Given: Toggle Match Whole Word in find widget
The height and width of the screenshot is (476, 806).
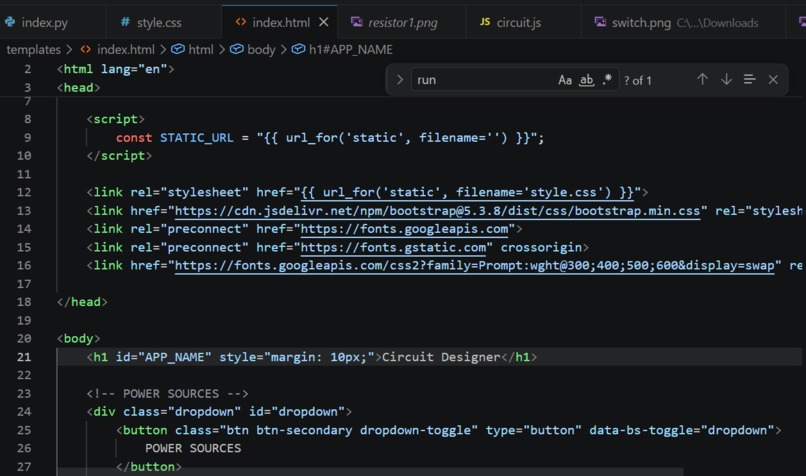Looking at the screenshot, I should click(x=587, y=80).
